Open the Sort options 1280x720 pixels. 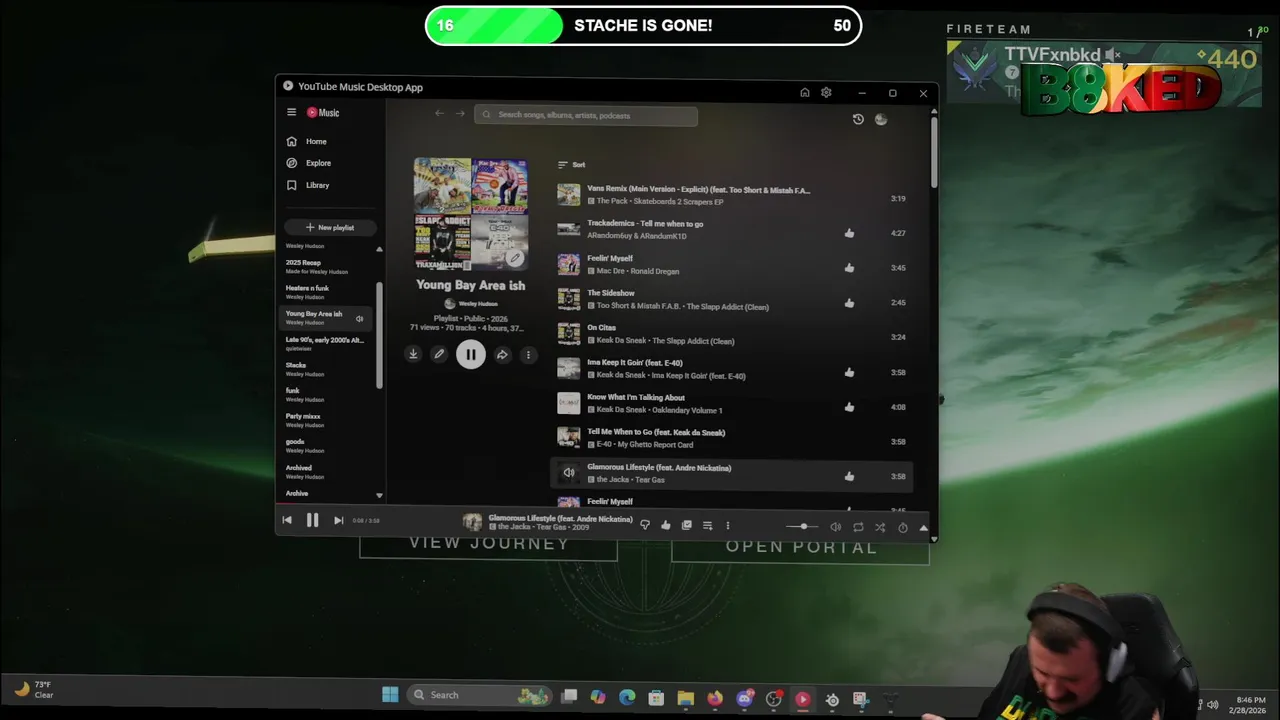[x=572, y=165]
